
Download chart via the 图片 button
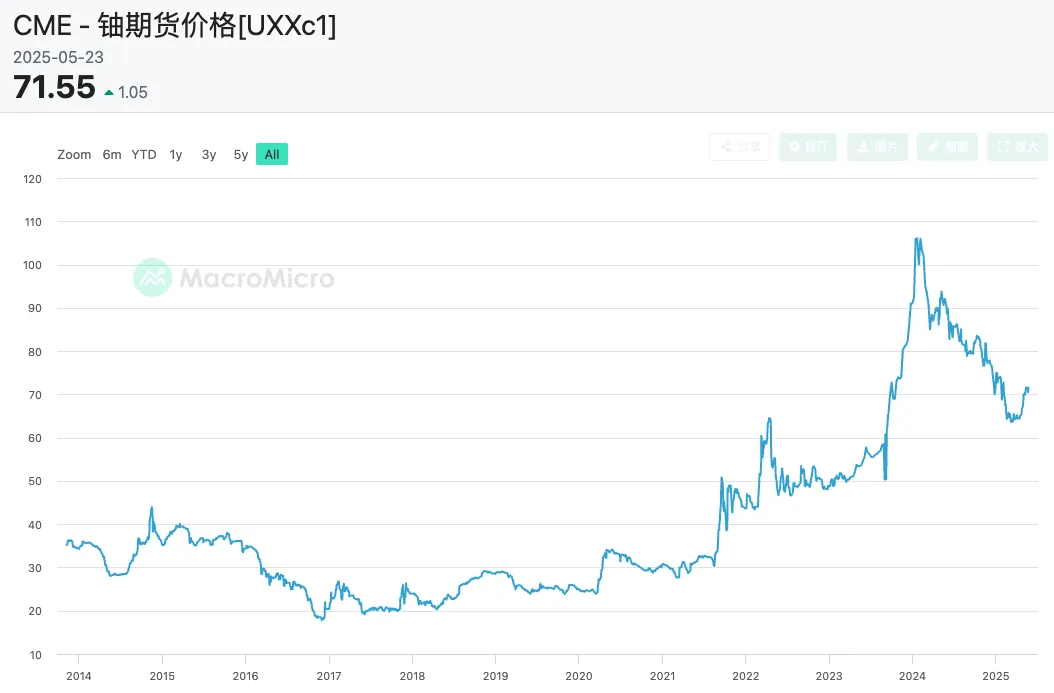(x=877, y=147)
